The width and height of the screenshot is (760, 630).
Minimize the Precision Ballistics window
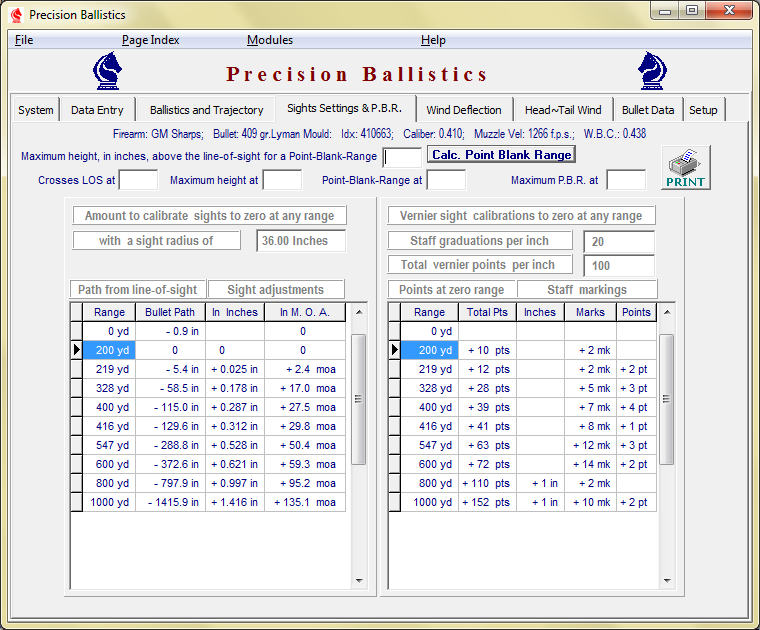[665, 11]
